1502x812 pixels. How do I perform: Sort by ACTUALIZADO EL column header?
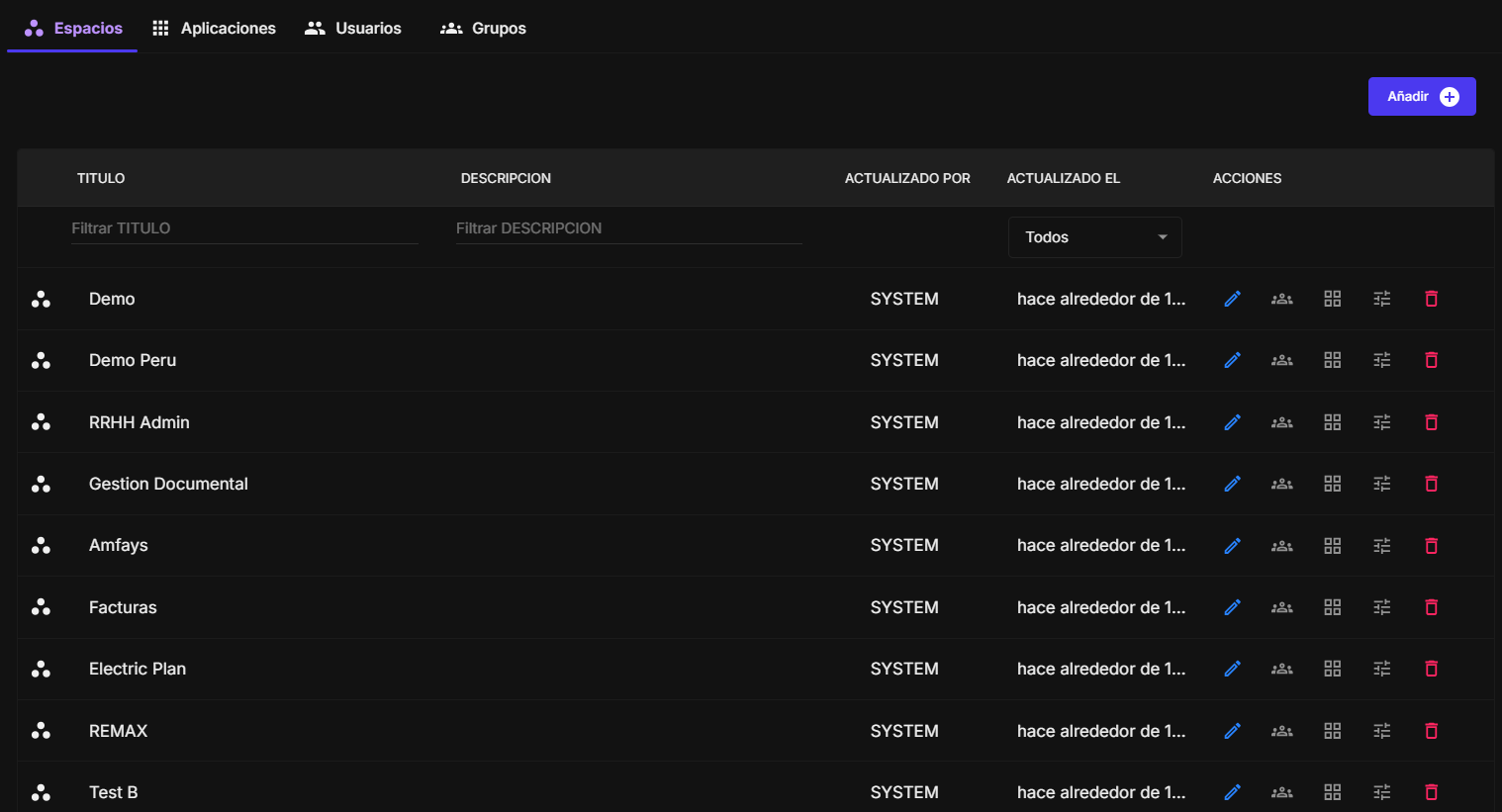coord(1064,178)
